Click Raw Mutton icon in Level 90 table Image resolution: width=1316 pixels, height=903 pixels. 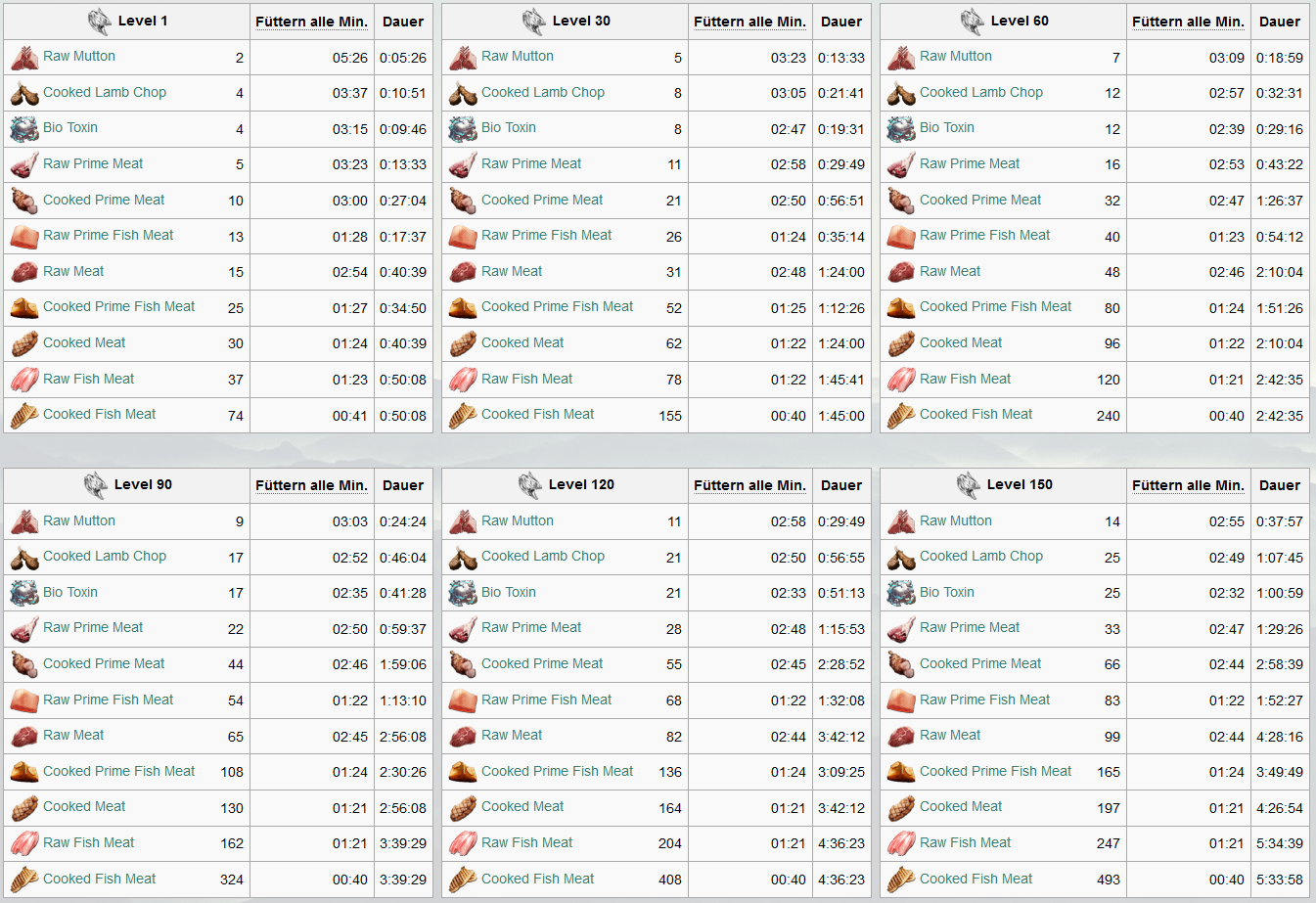24,521
